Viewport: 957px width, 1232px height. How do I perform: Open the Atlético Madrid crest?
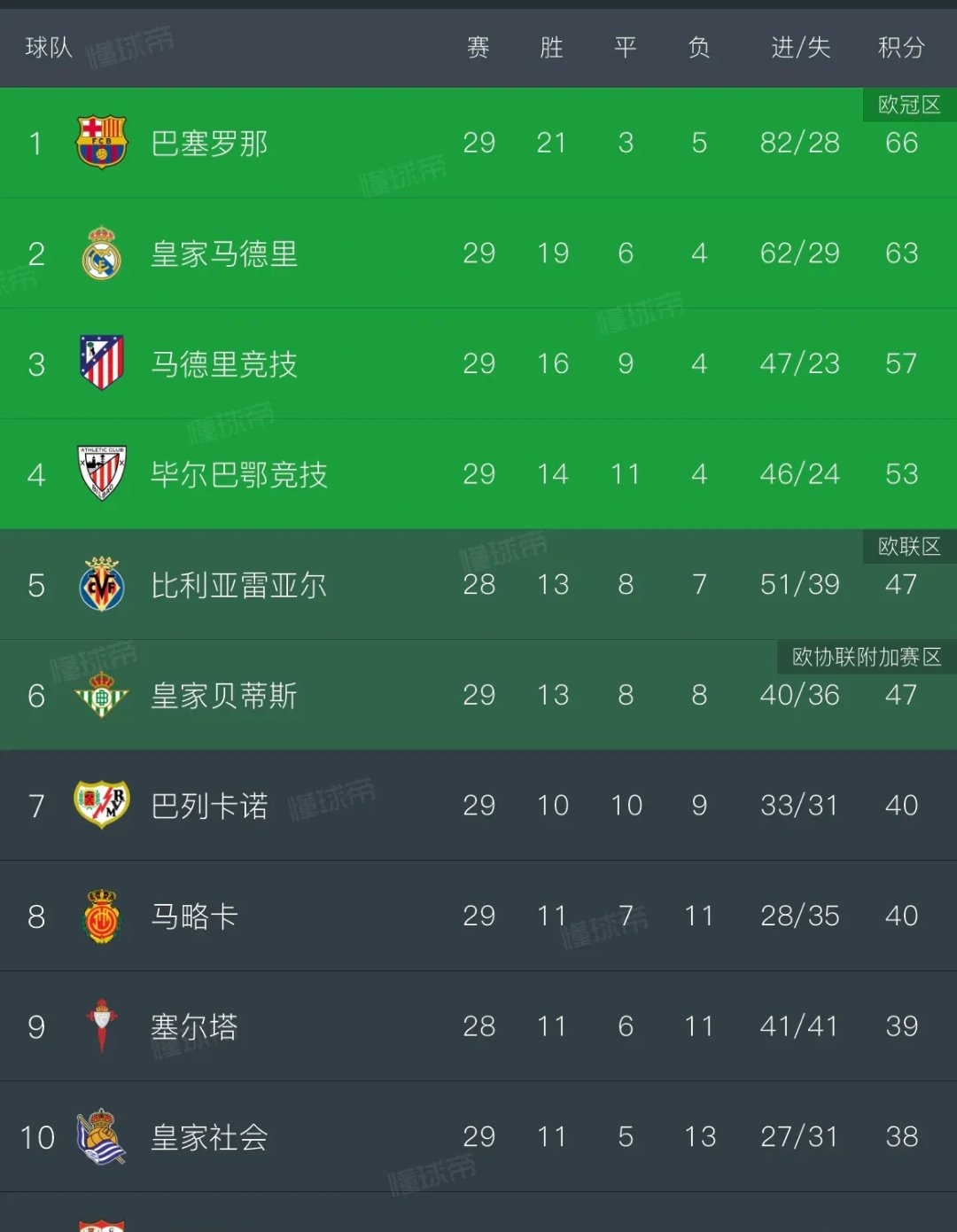(x=102, y=363)
